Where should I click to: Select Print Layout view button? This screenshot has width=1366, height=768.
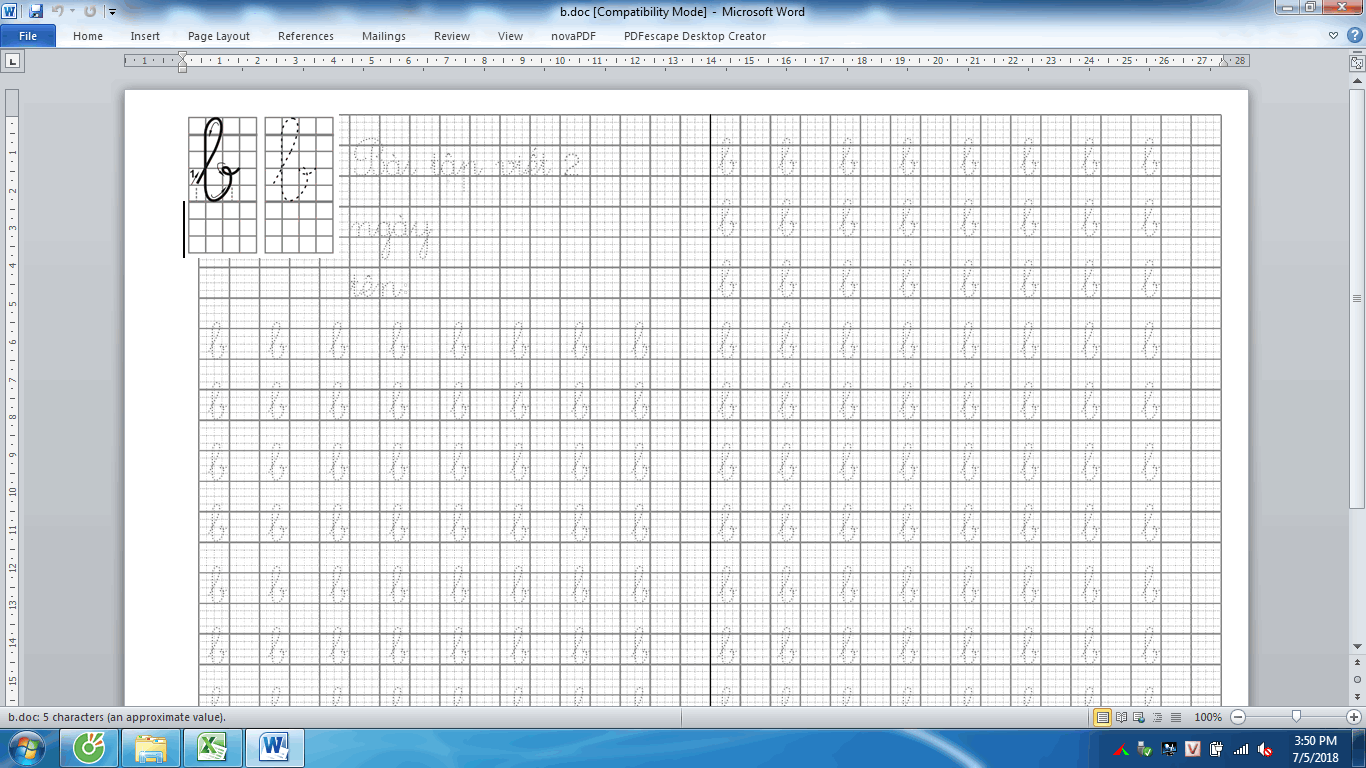1102,717
